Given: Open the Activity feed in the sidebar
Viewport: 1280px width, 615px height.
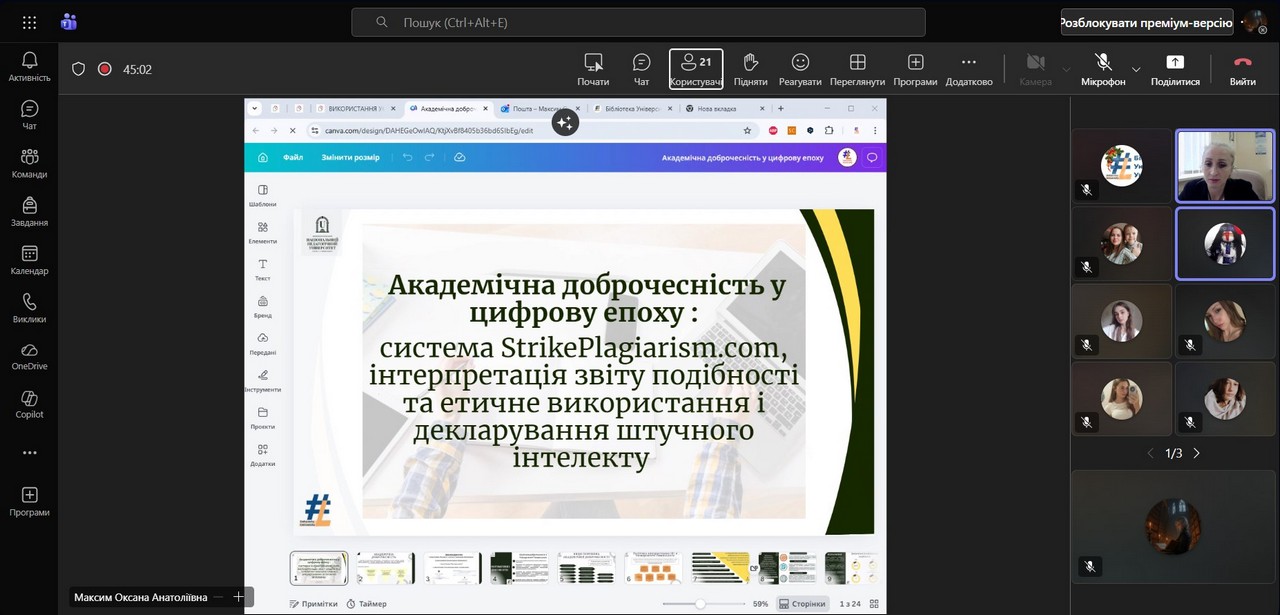Looking at the screenshot, I should [x=29, y=67].
